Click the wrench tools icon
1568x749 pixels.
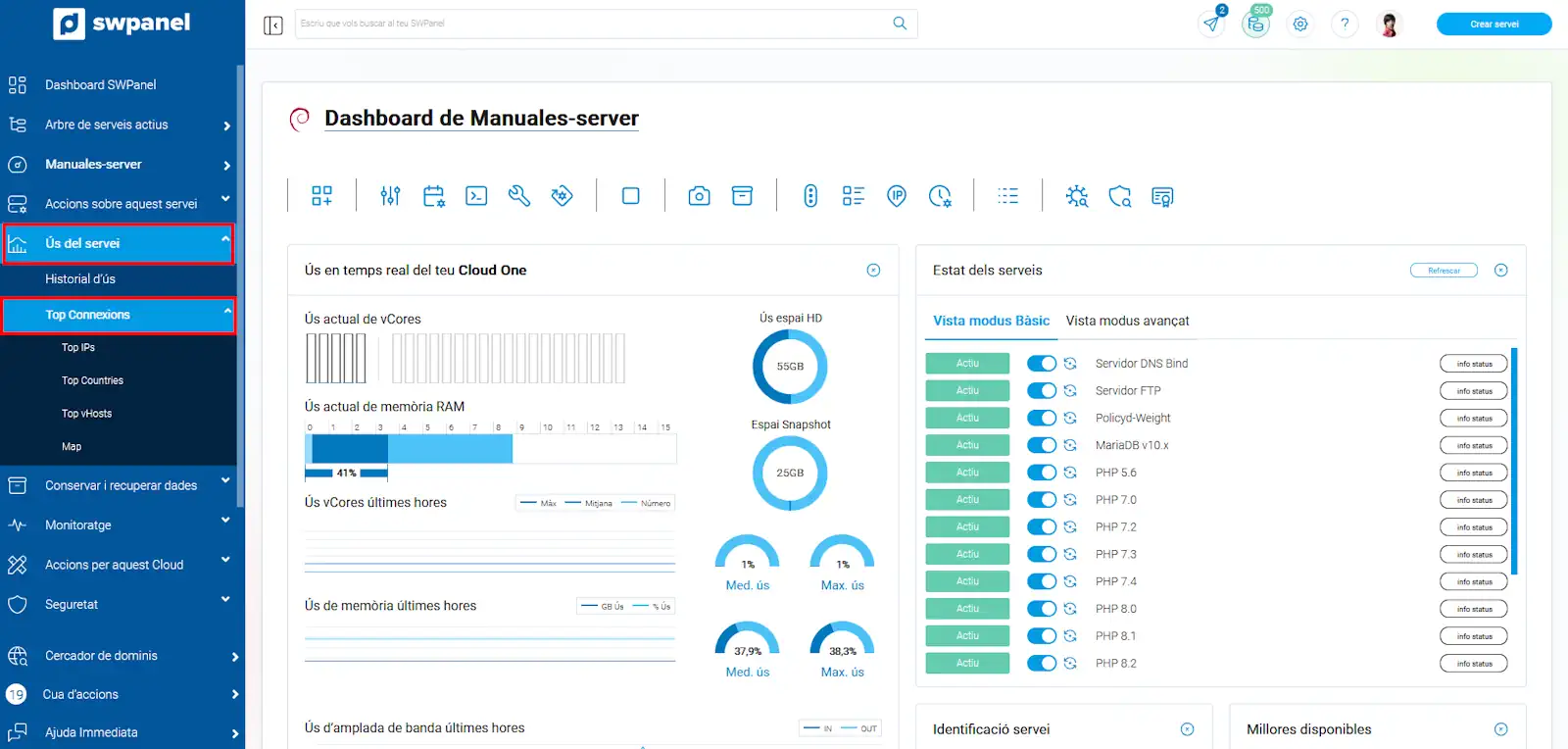click(x=519, y=196)
